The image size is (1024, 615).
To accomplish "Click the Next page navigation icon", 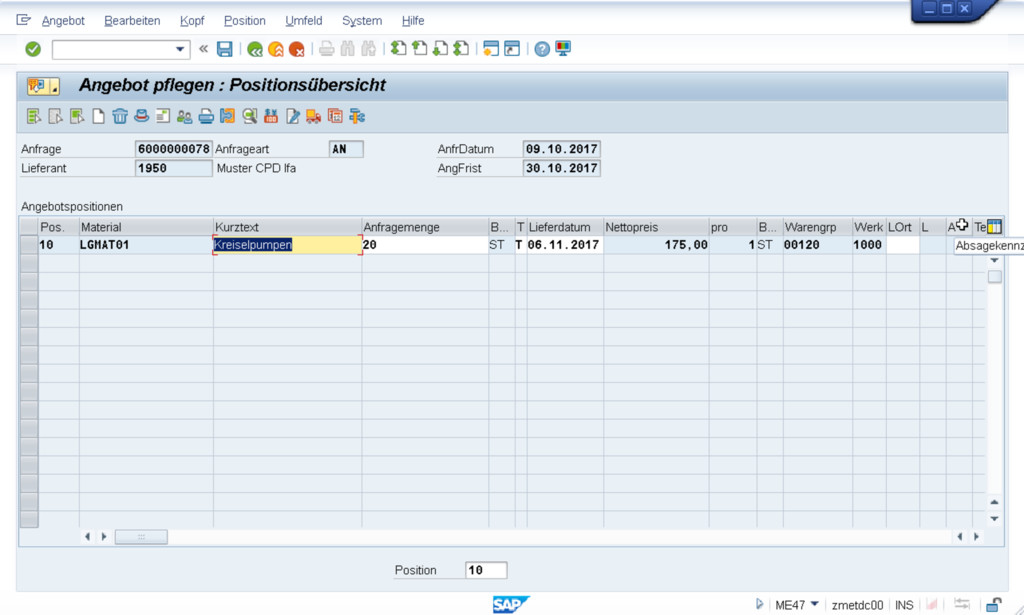I will (440, 48).
